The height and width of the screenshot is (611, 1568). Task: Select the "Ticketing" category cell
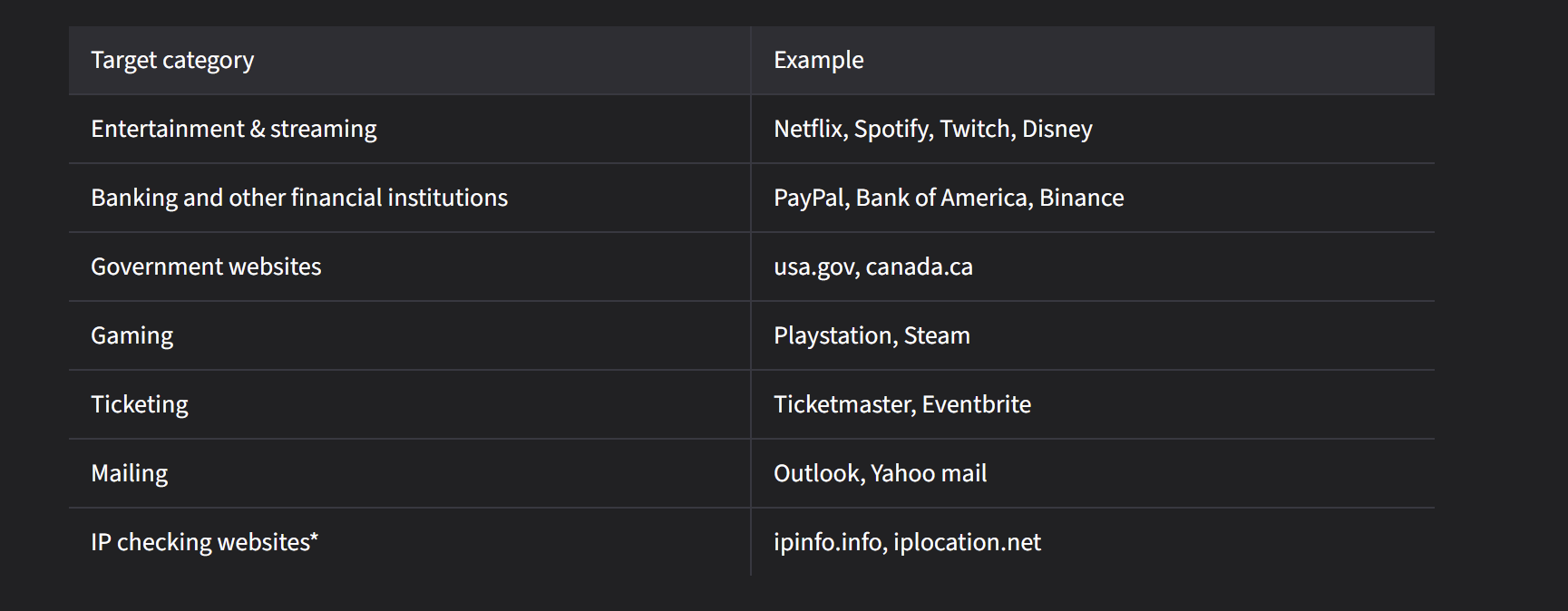pos(140,405)
